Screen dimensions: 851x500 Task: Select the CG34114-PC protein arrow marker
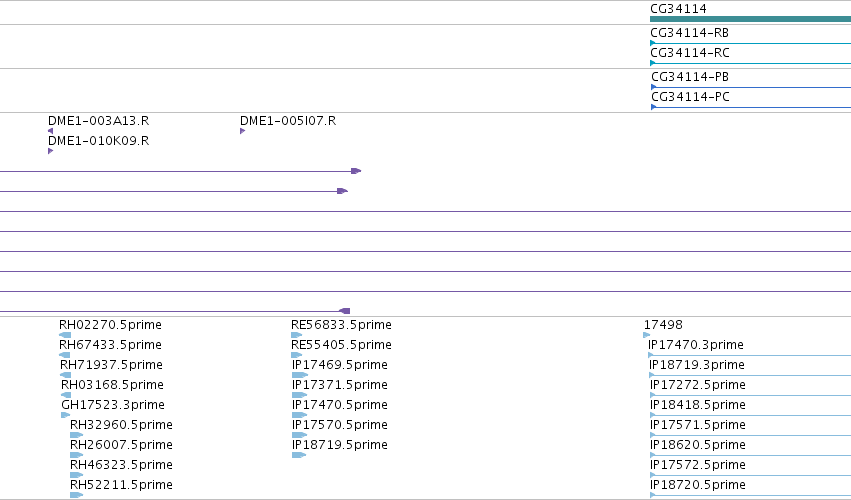click(653, 107)
